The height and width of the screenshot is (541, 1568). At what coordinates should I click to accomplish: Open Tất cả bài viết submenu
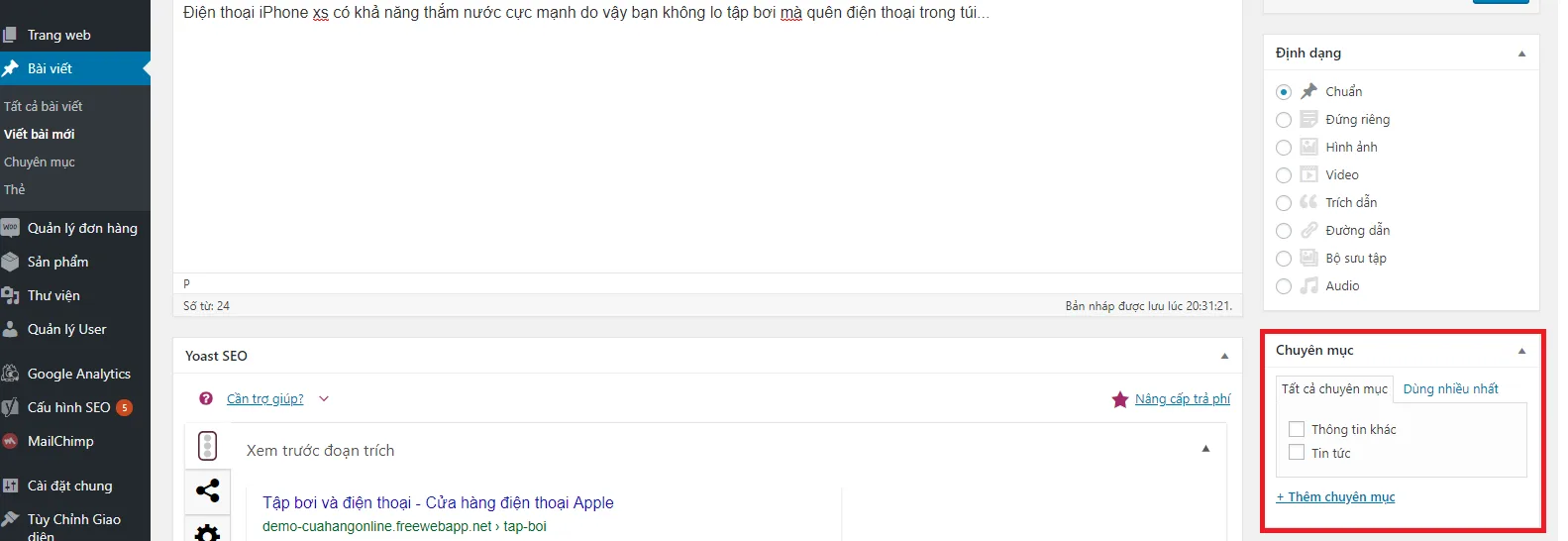pos(44,106)
